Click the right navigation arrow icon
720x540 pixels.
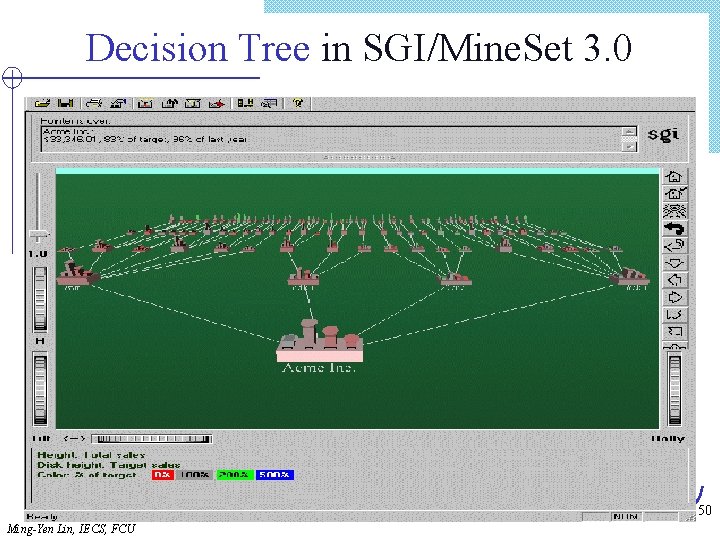coord(675,298)
